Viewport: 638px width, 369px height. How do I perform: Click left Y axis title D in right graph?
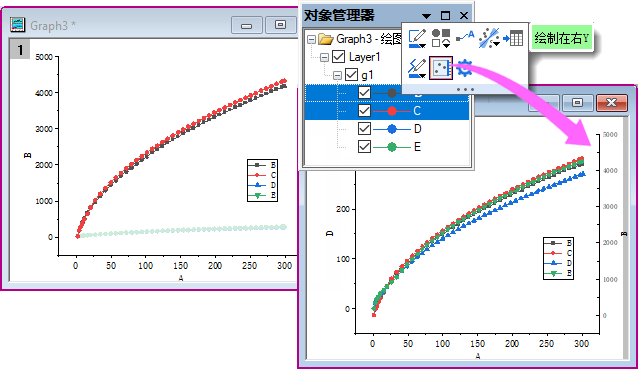pos(330,234)
